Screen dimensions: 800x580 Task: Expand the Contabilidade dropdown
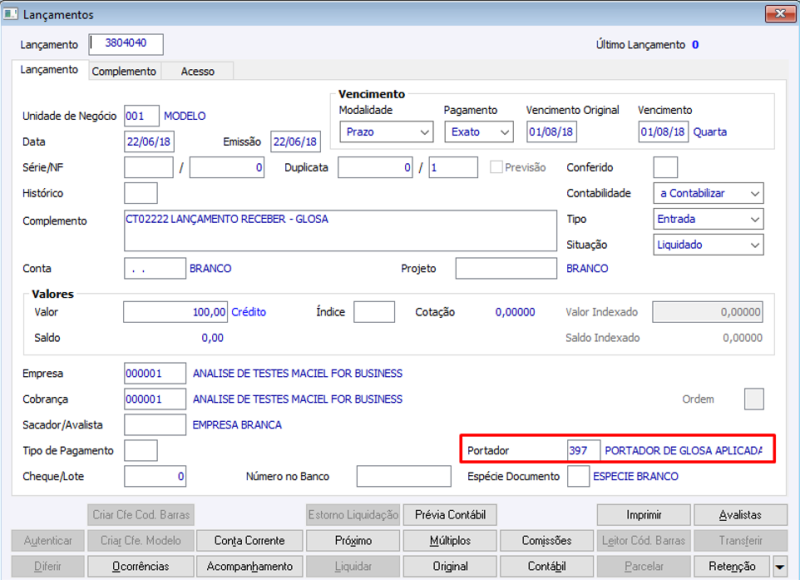(708, 193)
